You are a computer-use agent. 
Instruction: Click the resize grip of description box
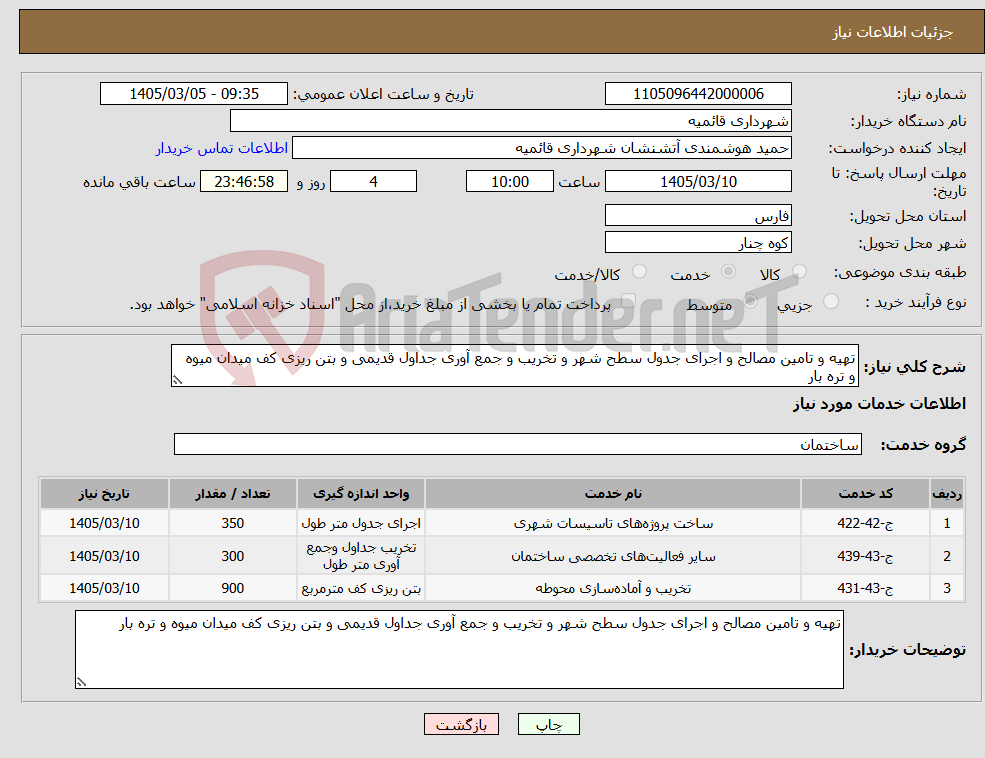pos(177,380)
